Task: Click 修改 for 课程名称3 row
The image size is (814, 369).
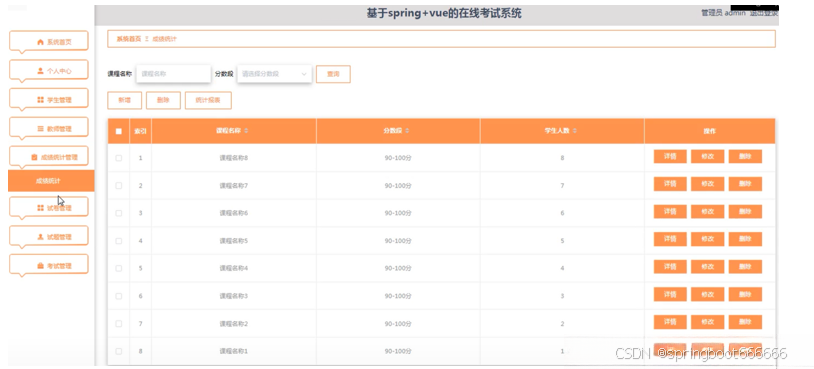Action: tap(708, 294)
